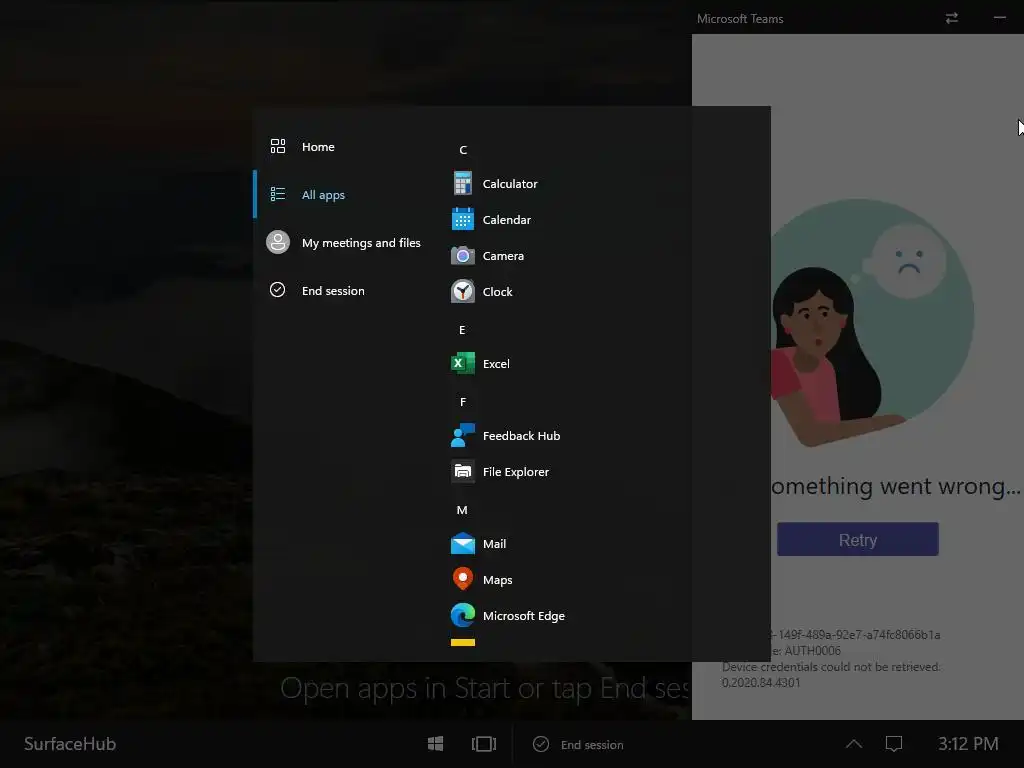Launch the Microsoft Edge icon
Viewport: 1024px width, 768px height.
pos(462,615)
